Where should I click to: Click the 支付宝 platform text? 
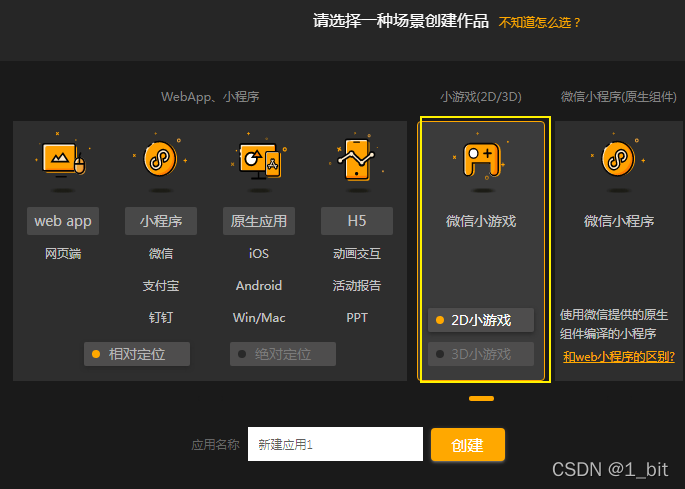(161, 286)
